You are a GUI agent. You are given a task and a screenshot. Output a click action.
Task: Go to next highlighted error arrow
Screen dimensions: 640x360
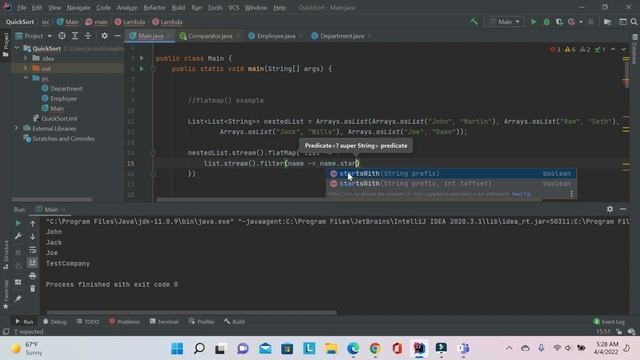click(x=624, y=49)
